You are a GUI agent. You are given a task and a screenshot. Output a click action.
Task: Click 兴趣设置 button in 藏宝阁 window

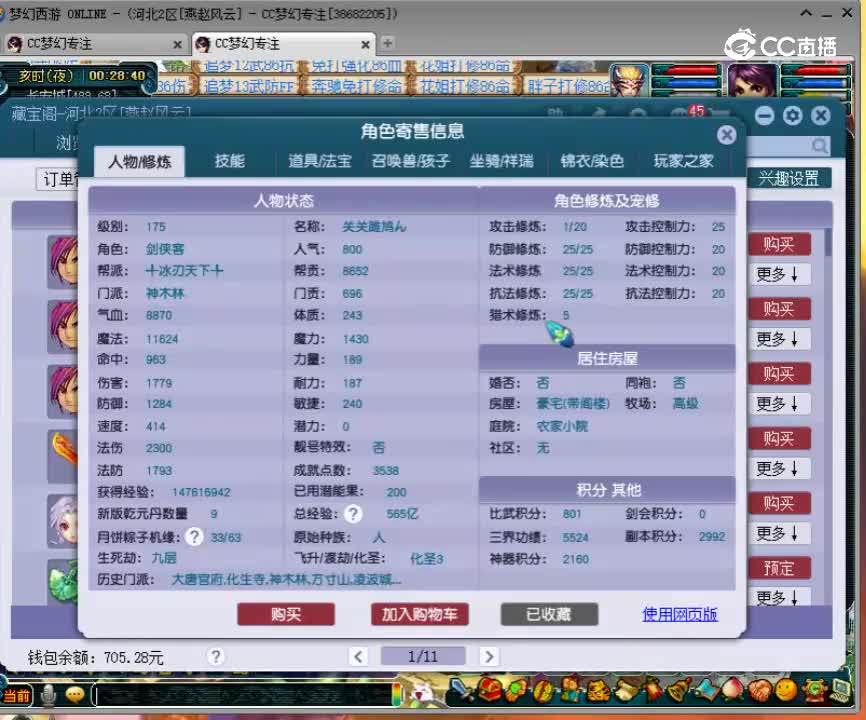click(x=788, y=178)
